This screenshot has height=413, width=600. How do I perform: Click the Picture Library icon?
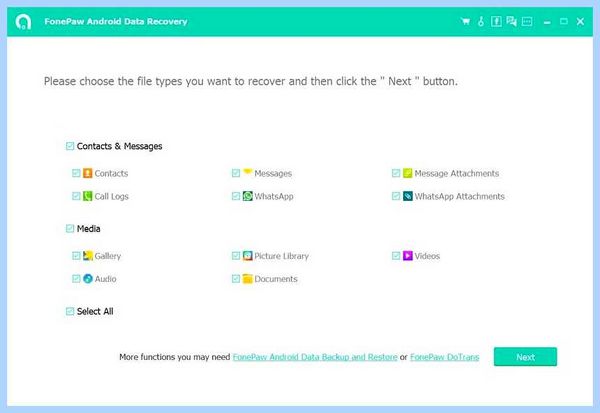(248, 256)
